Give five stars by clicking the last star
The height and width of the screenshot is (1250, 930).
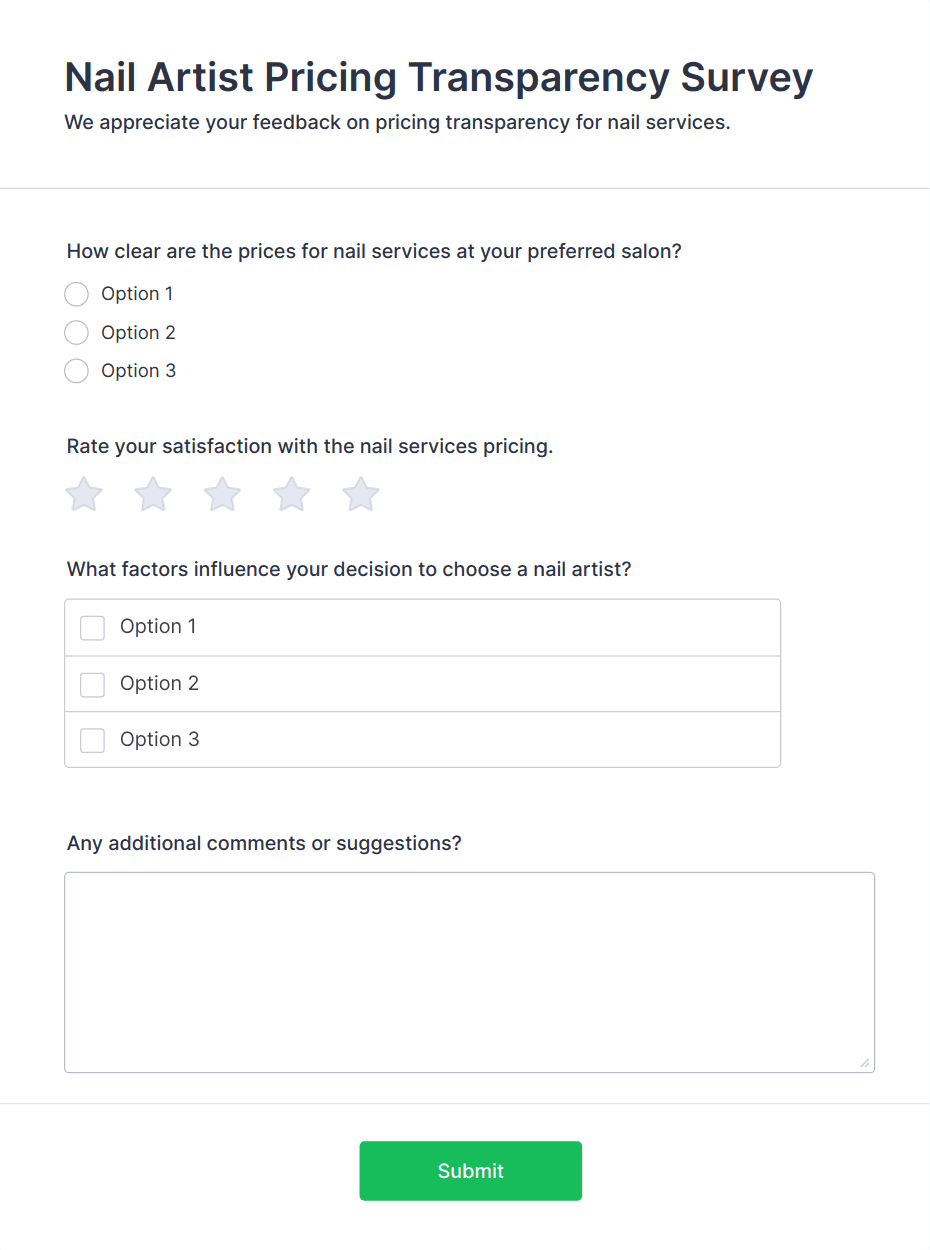(359, 493)
